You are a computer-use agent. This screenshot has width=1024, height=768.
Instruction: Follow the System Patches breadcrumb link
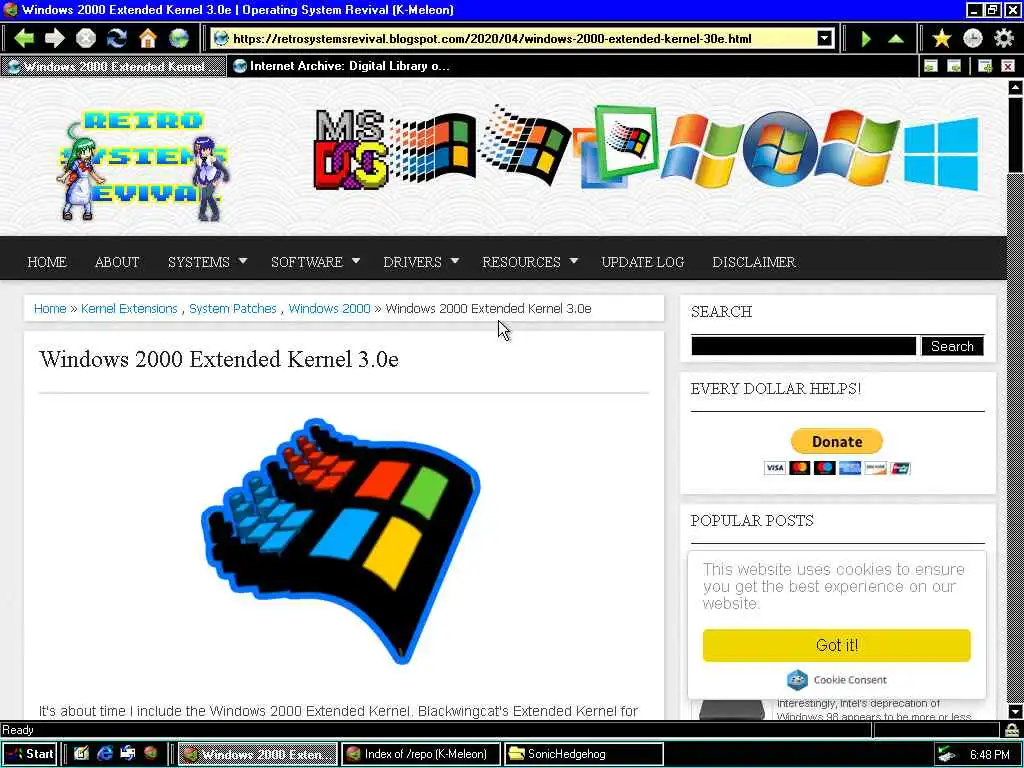tap(232, 308)
